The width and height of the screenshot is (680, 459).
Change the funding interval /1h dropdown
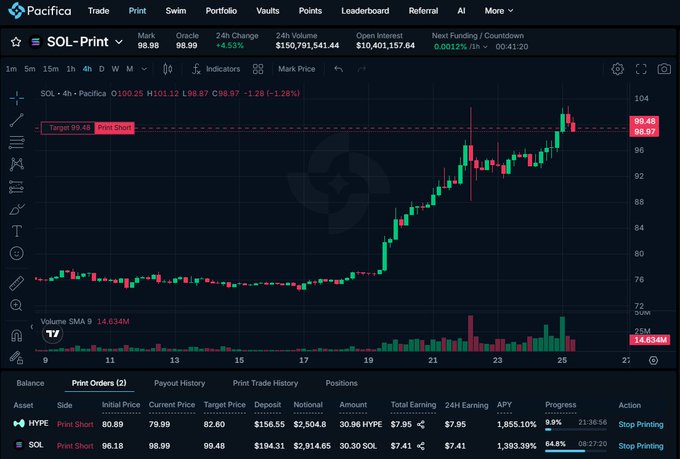(x=479, y=46)
